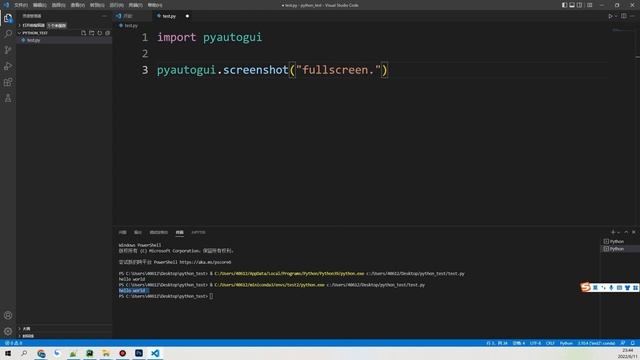This screenshot has height=360, width=640.
Task: Maximize the terminal panel size
Action: pos(626,232)
